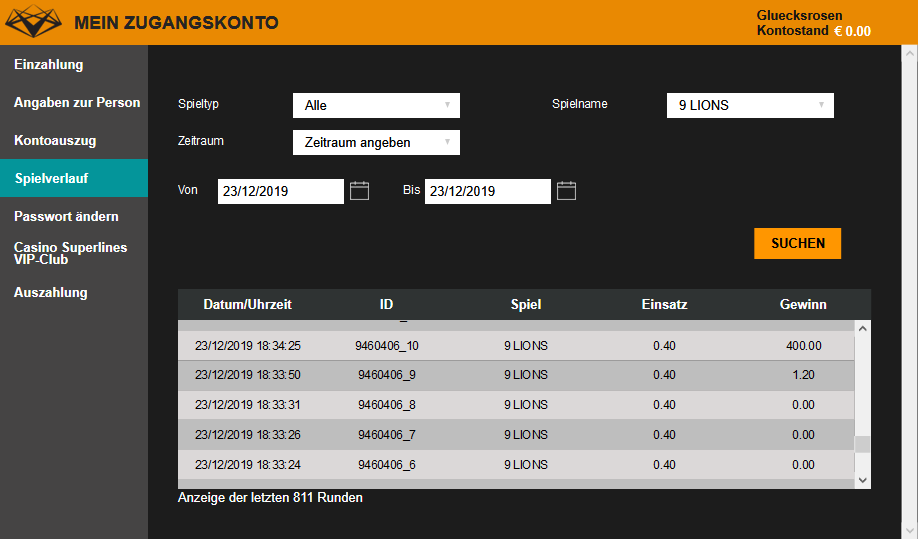Viewport: 918px width, 539px height.
Task: Go to Angaben zur Person
Action: [x=77, y=102]
